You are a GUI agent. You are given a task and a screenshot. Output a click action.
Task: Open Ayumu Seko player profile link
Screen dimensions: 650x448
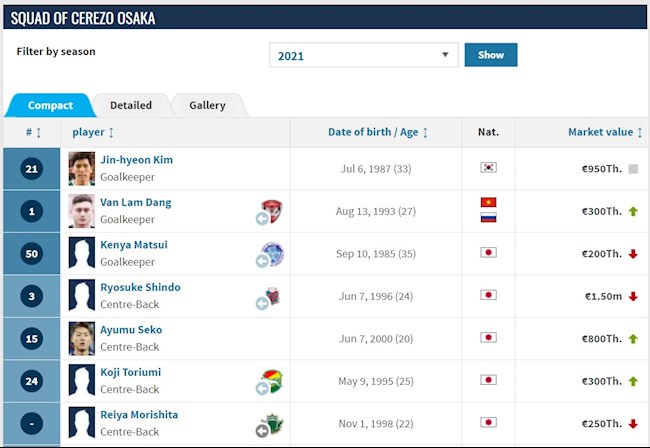click(131, 330)
